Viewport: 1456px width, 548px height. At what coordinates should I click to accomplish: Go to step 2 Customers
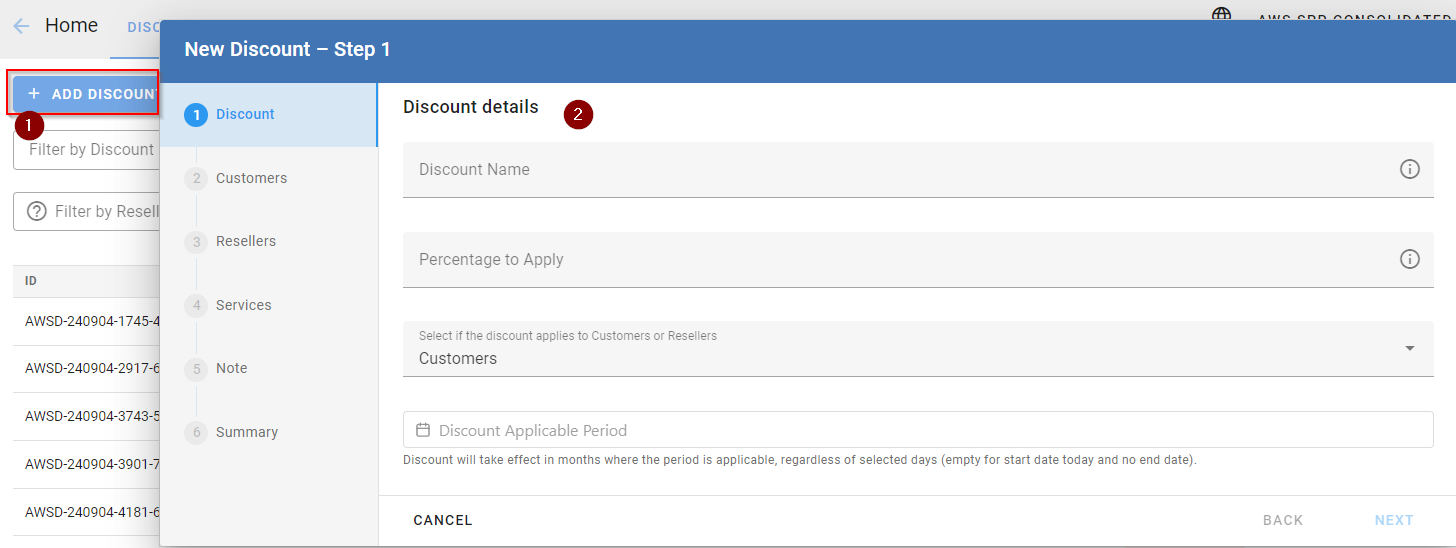(250, 178)
